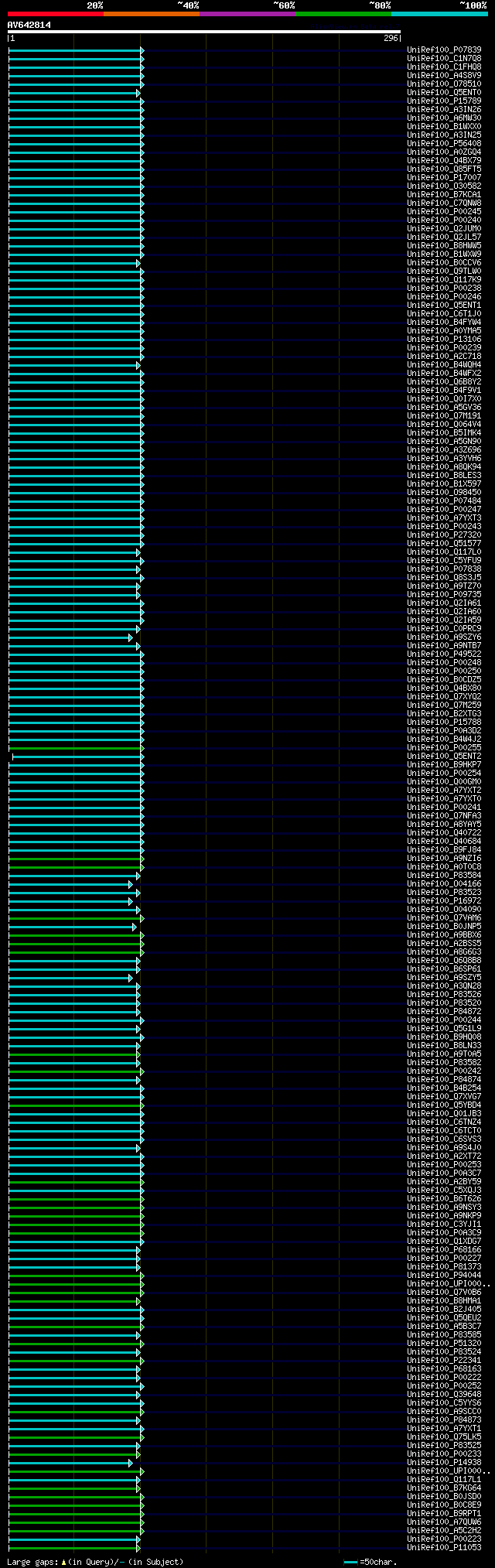Image resolution: width=495 pixels, height=1568 pixels.
Task: Select the UniRef100_P84872 label
Action: click(444, 1011)
